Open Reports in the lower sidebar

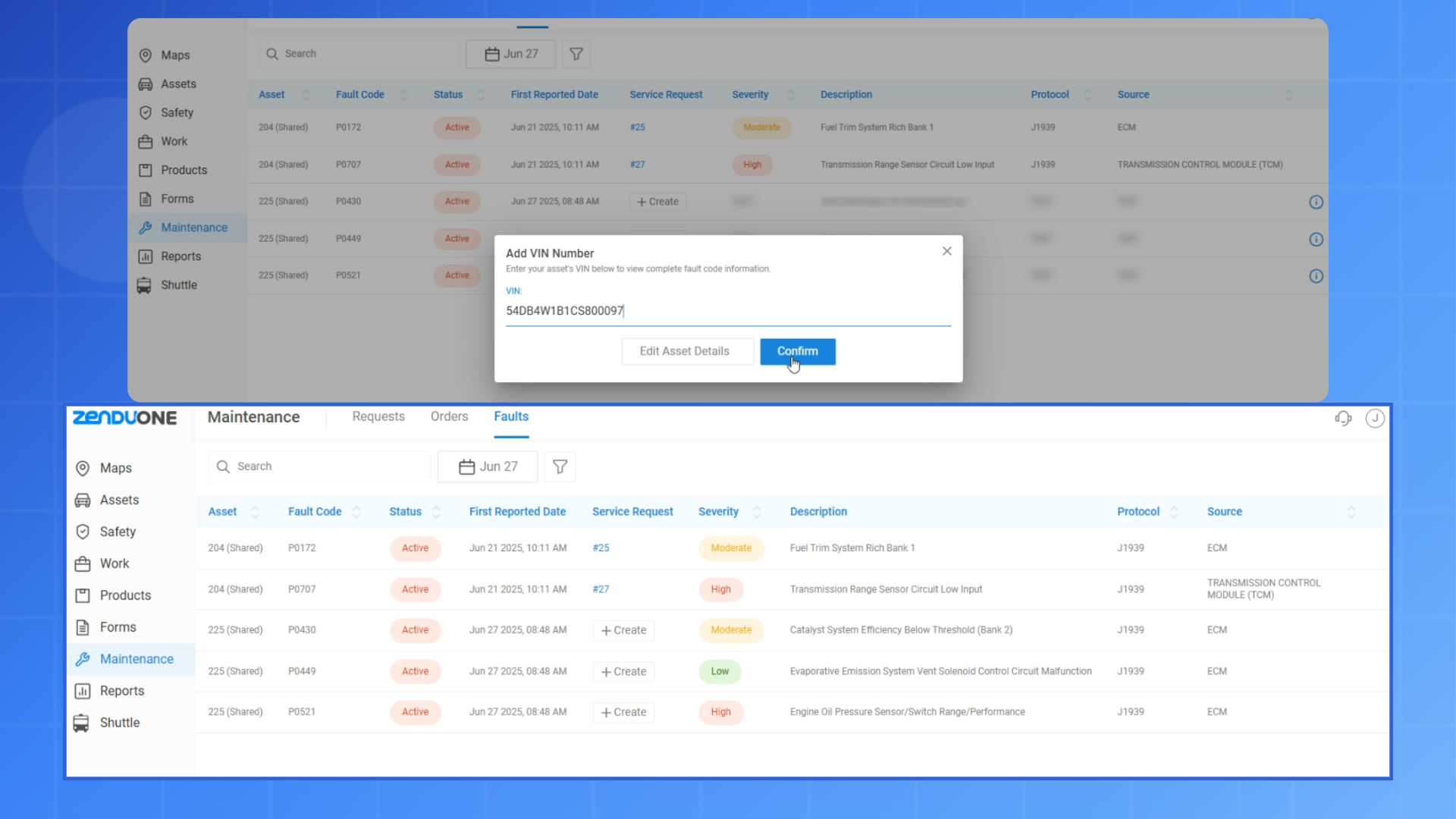tap(121, 691)
